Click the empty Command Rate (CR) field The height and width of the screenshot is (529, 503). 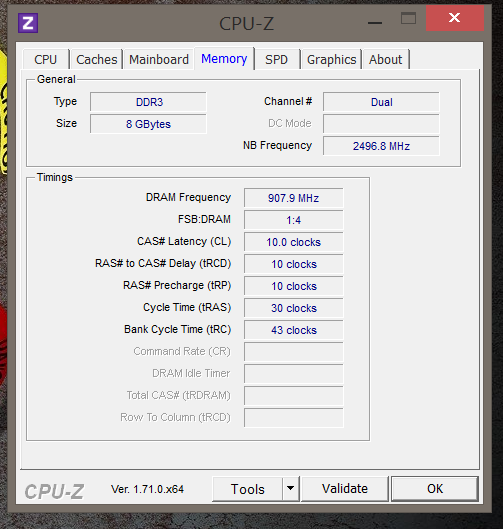294,352
